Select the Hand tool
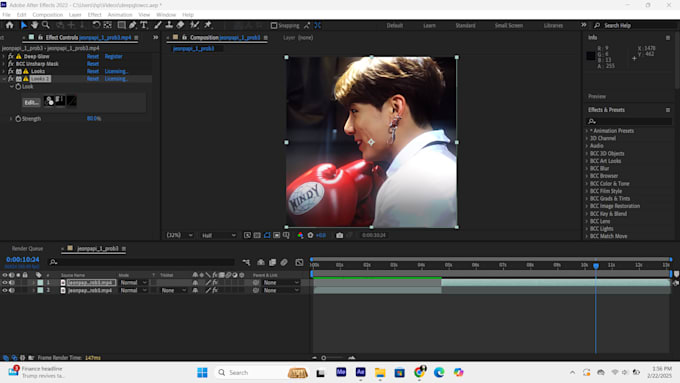Viewport: 680px width, 383px height. point(34,25)
